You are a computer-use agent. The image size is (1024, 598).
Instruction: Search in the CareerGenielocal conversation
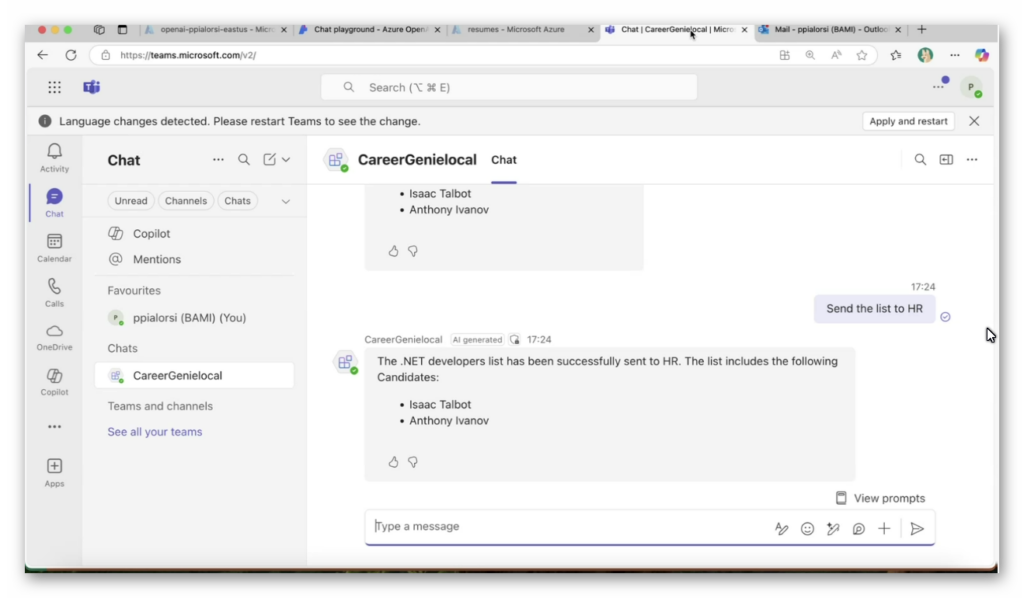click(x=920, y=159)
